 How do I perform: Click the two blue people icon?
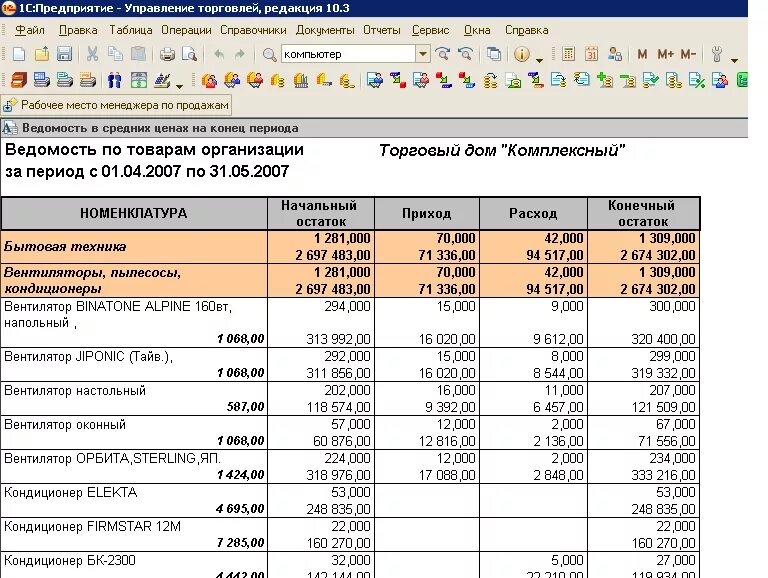(115, 80)
